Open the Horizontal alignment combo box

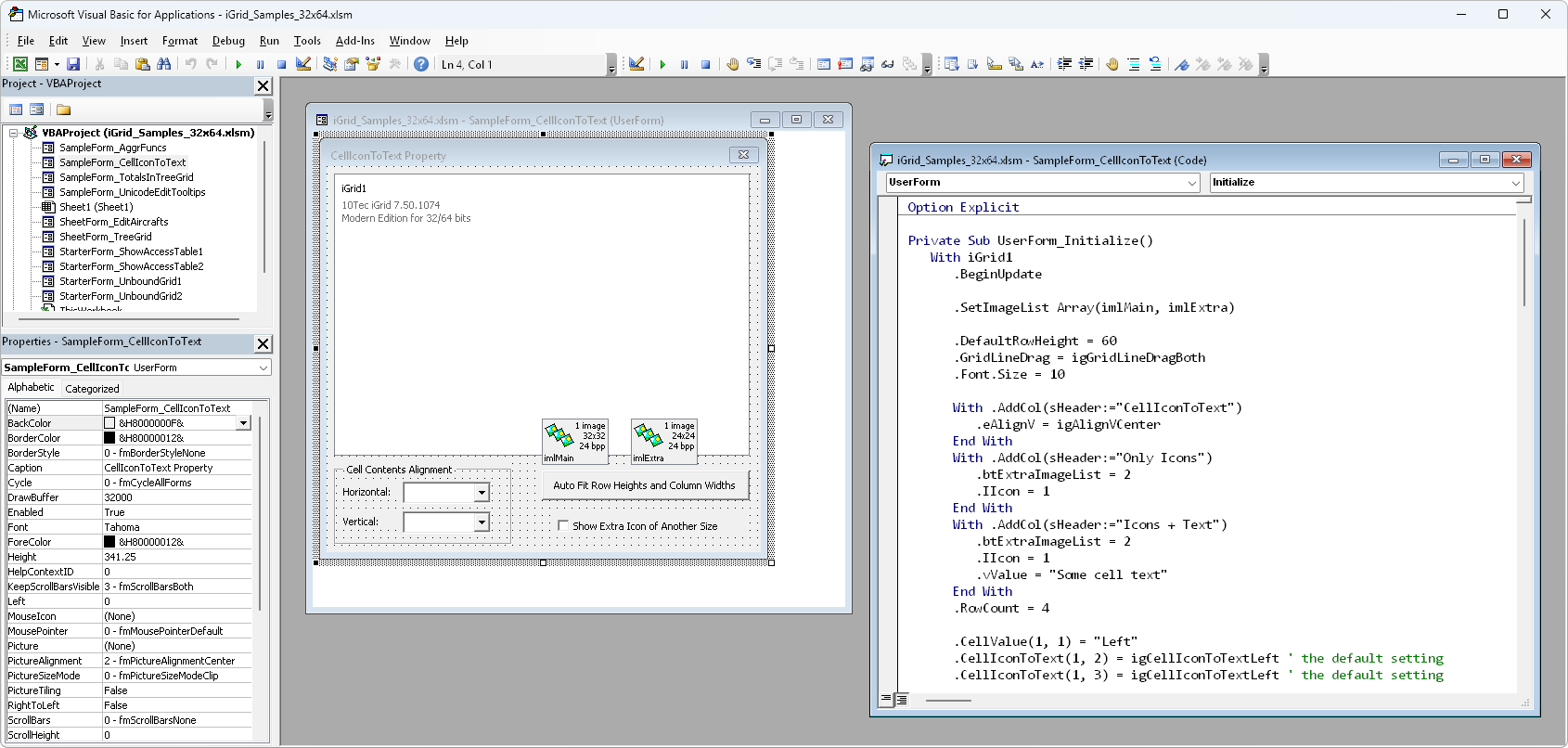[482, 493]
